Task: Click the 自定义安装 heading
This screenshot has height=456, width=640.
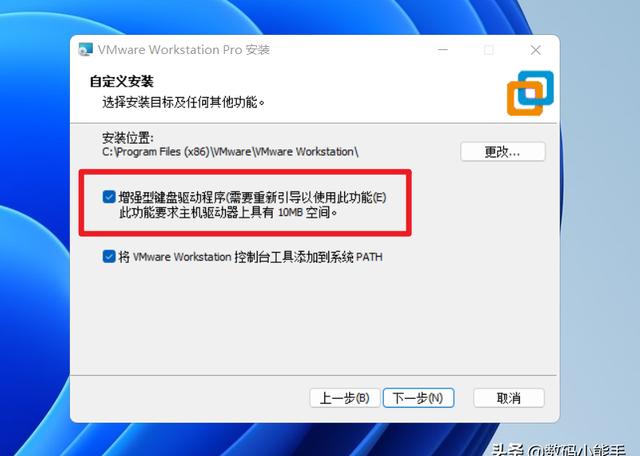Action: pyautogui.click(x=122, y=81)
